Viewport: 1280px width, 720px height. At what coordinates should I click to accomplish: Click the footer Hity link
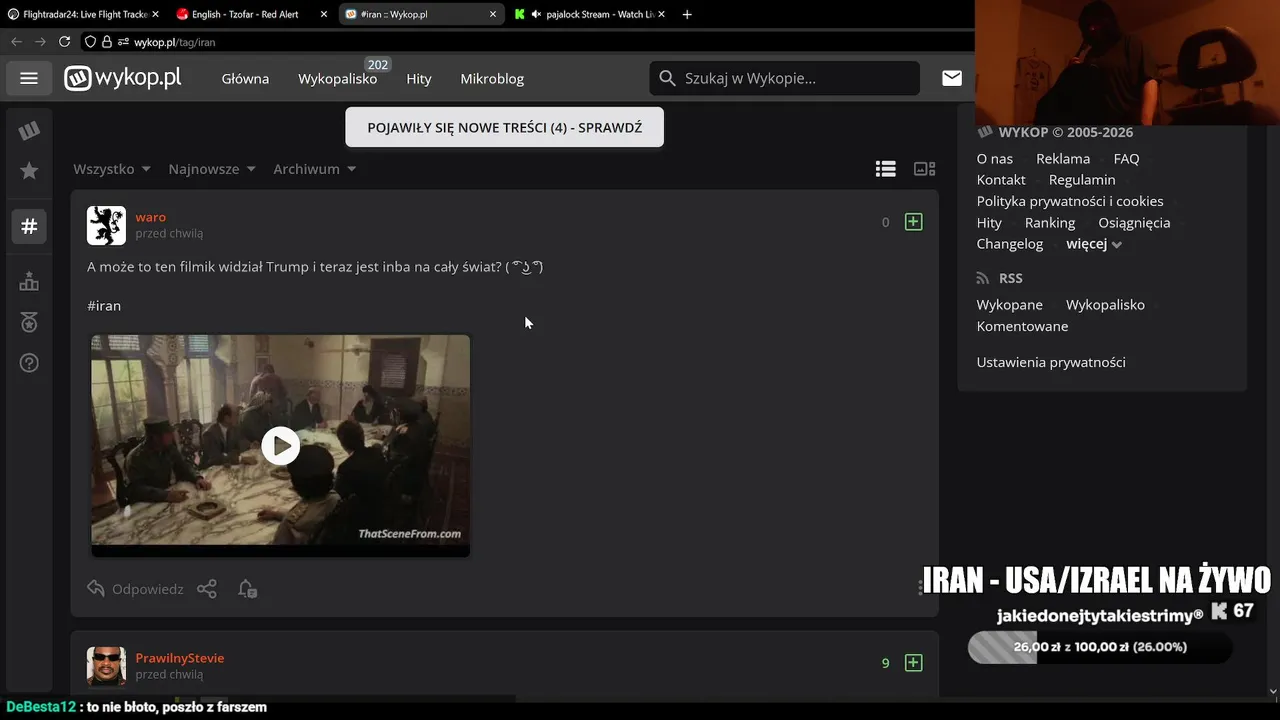click(989, 223)
